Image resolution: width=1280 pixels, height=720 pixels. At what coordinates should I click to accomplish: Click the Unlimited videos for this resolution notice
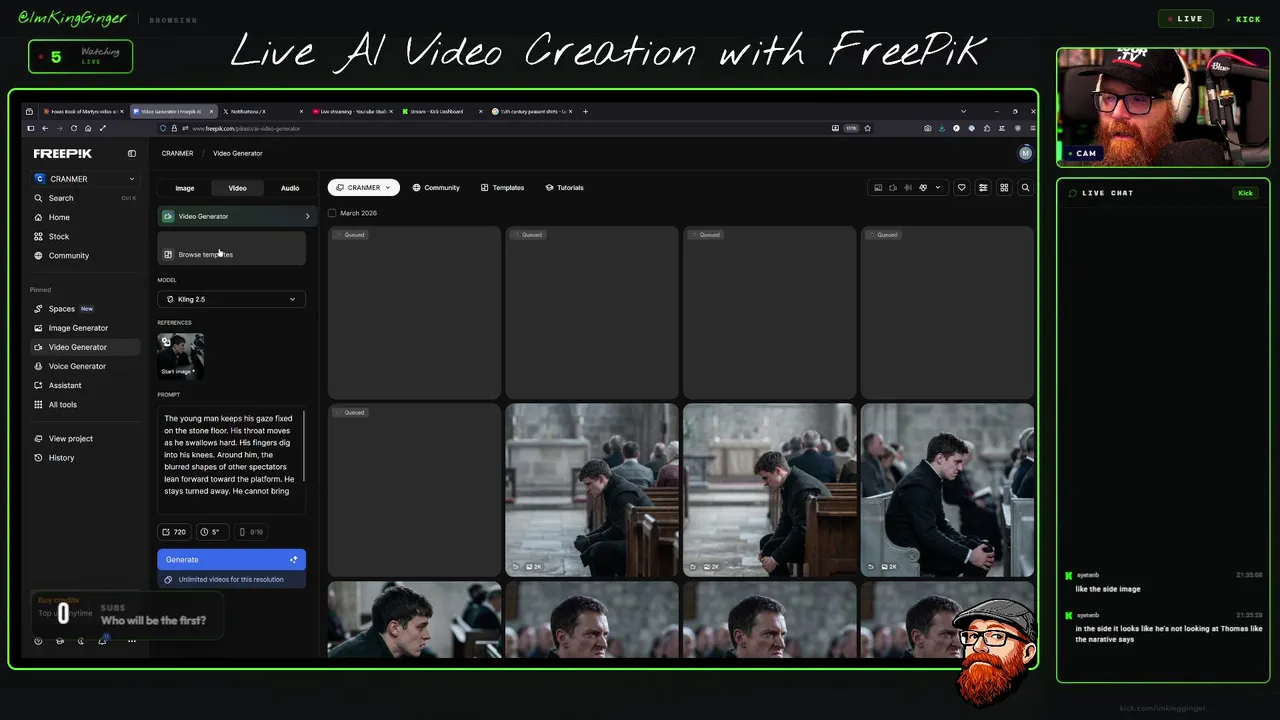pyautogui.click(x=231, y=579)
